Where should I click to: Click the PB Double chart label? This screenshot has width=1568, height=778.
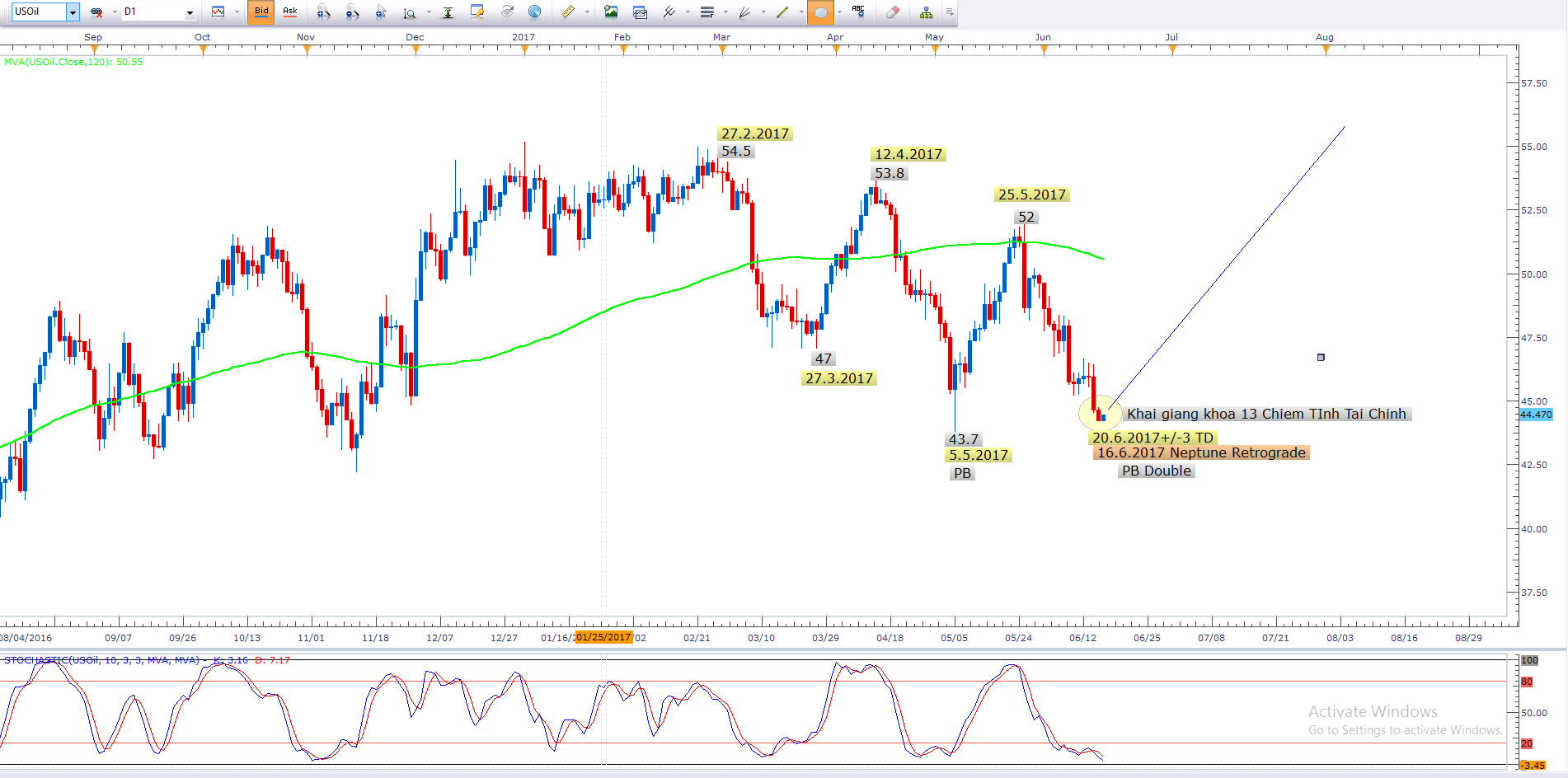pyautogui.click(x=1156, y=471)
